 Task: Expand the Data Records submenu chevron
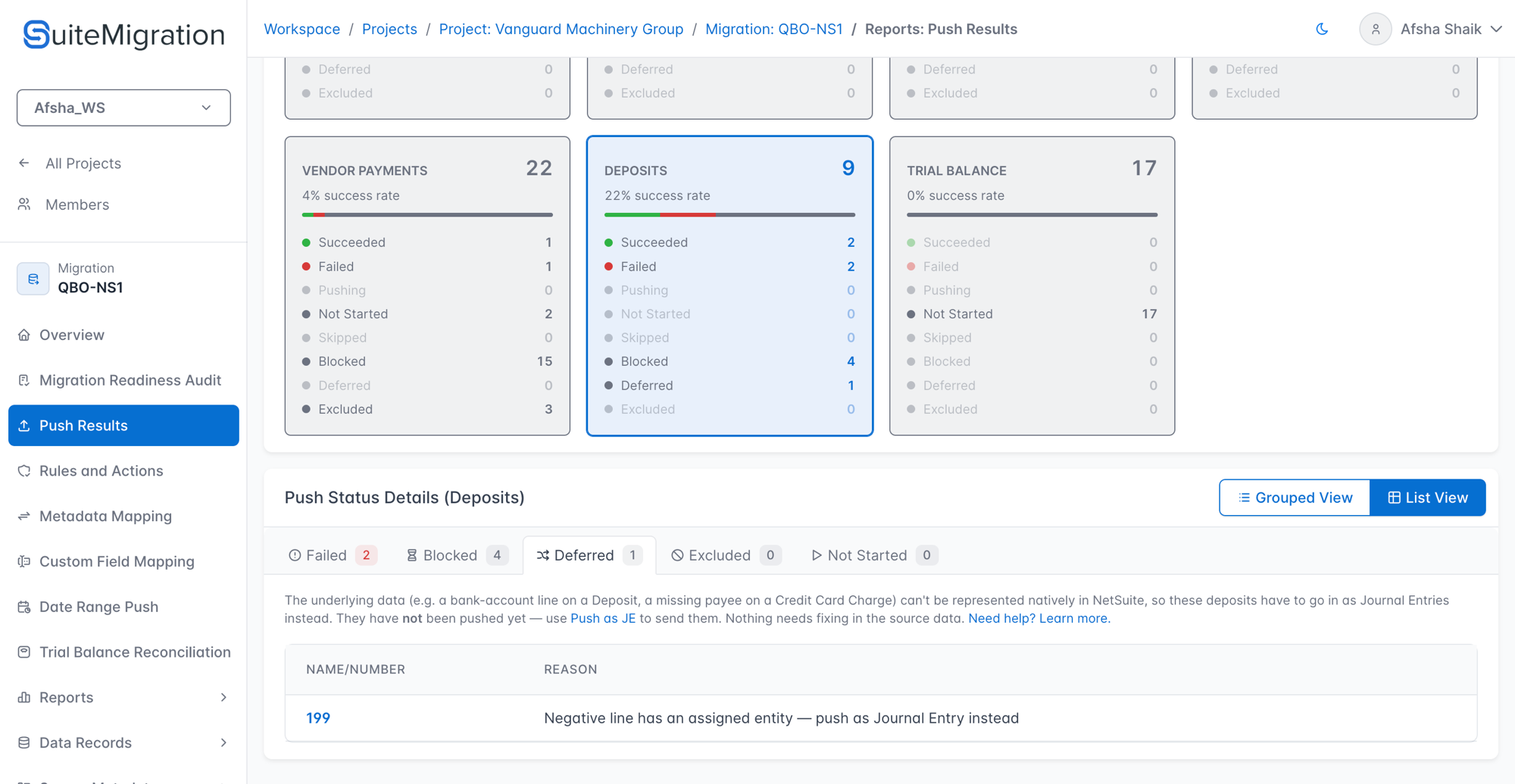(223, 743)
